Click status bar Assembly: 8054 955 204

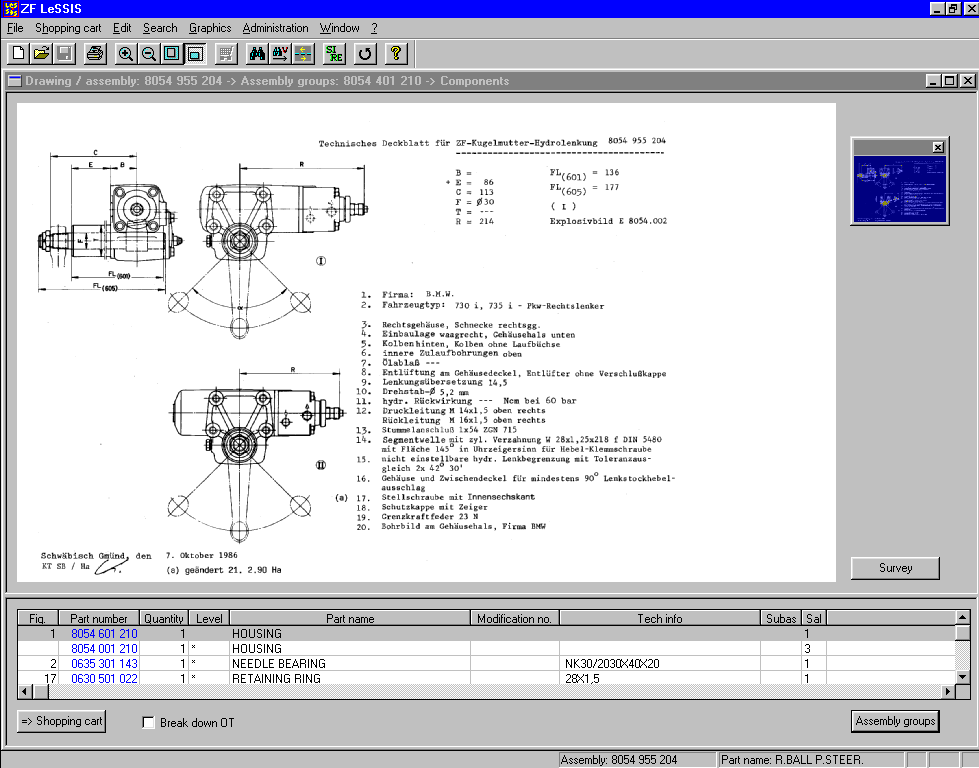click(637, 760)
